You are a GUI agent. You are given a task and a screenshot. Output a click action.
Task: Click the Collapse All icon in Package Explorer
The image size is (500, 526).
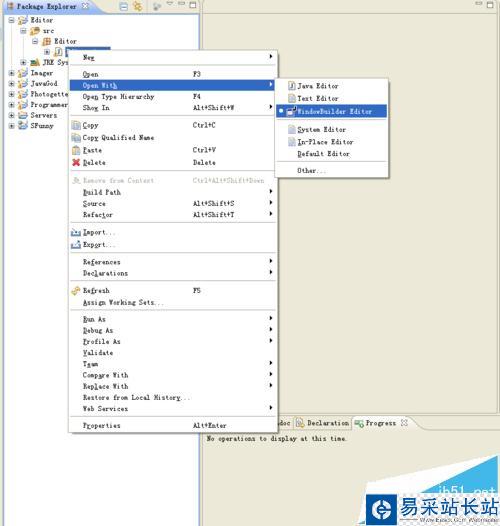coord(124,6)
